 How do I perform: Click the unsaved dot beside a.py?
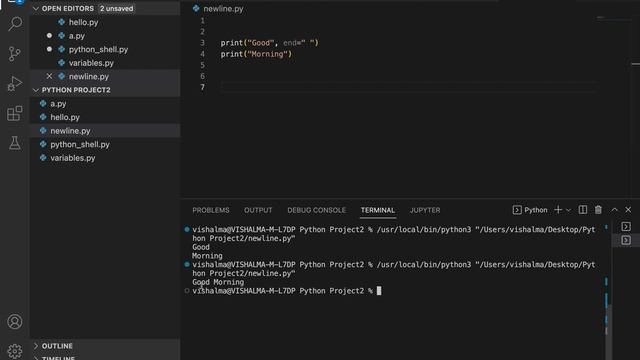coord(49,36)
